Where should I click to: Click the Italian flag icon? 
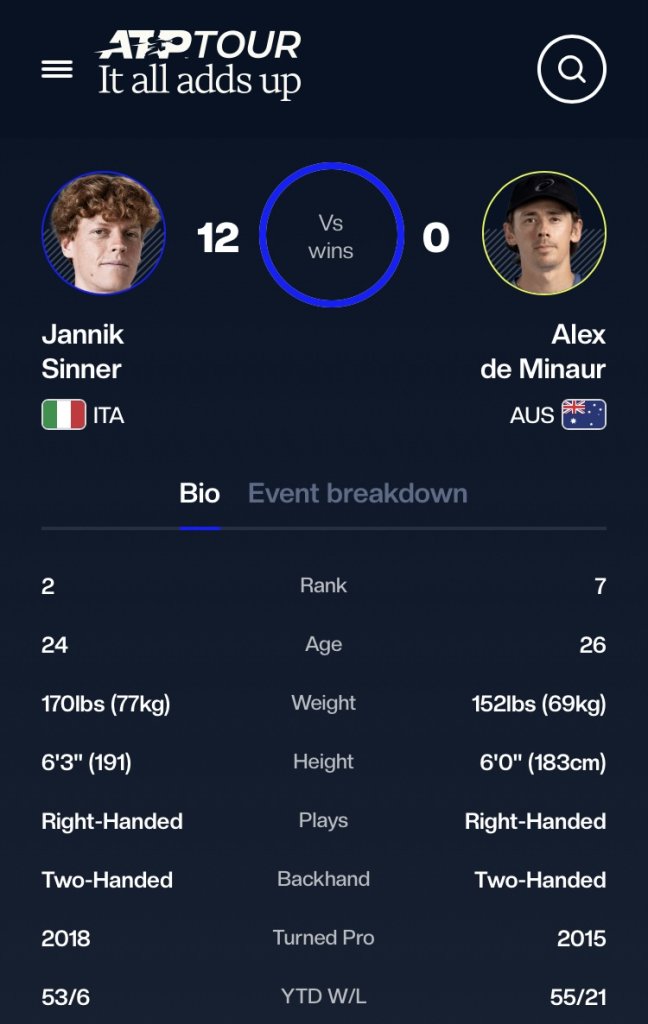(x=64, y=415)
